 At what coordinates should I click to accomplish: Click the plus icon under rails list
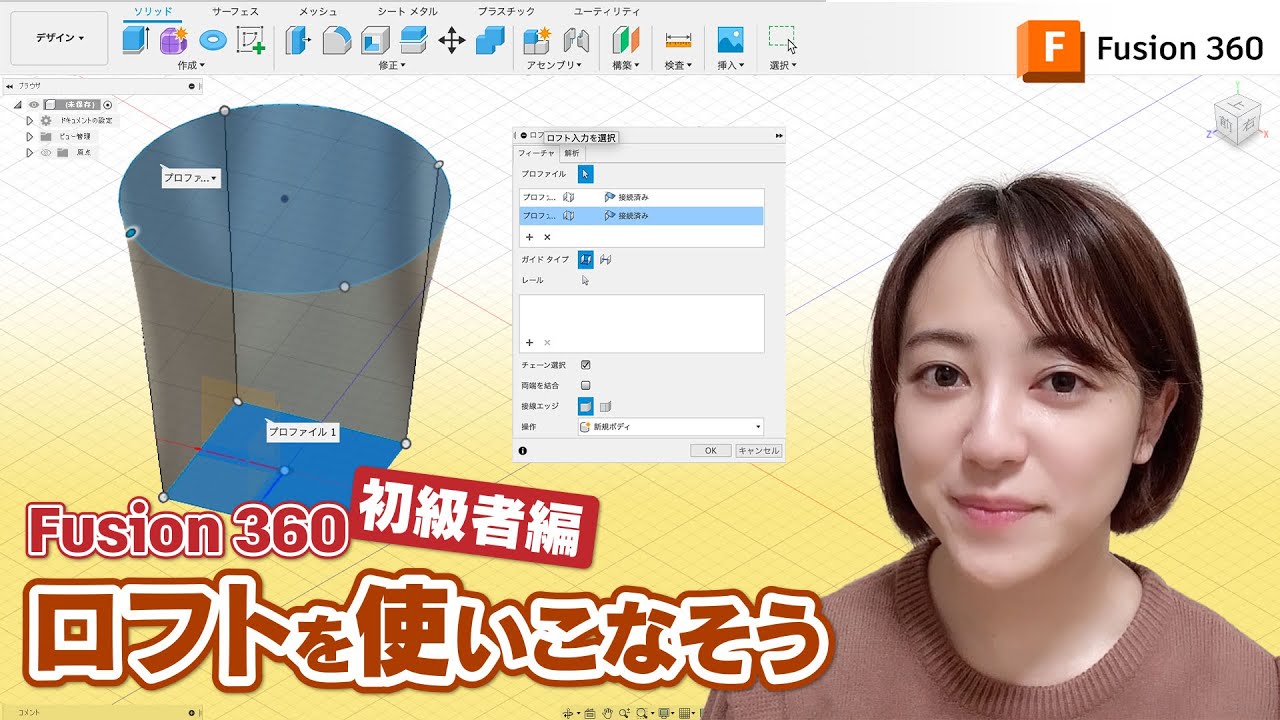coord(529,342)
